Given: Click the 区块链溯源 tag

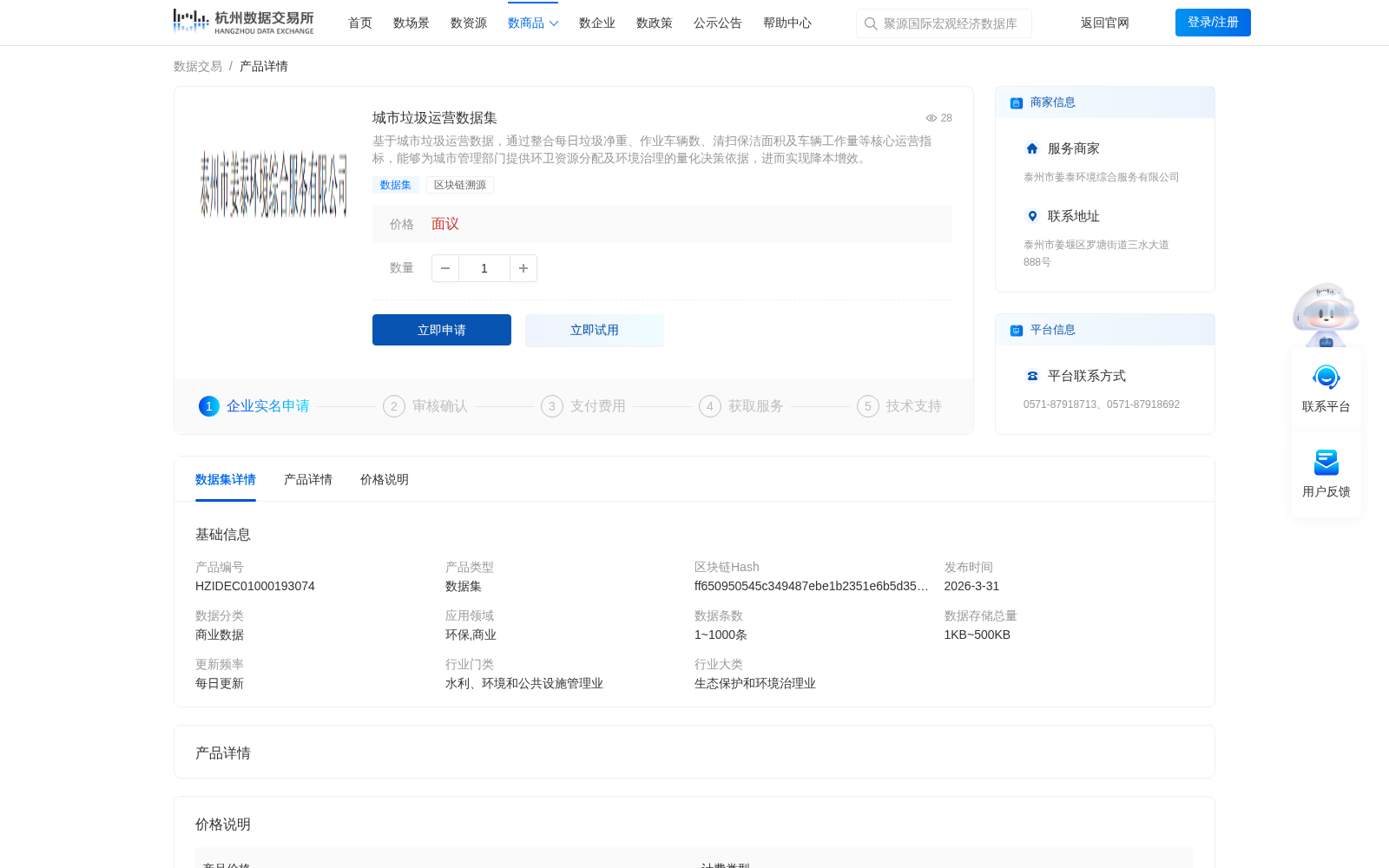Looking at the screenshot, I should pos(460,185).
